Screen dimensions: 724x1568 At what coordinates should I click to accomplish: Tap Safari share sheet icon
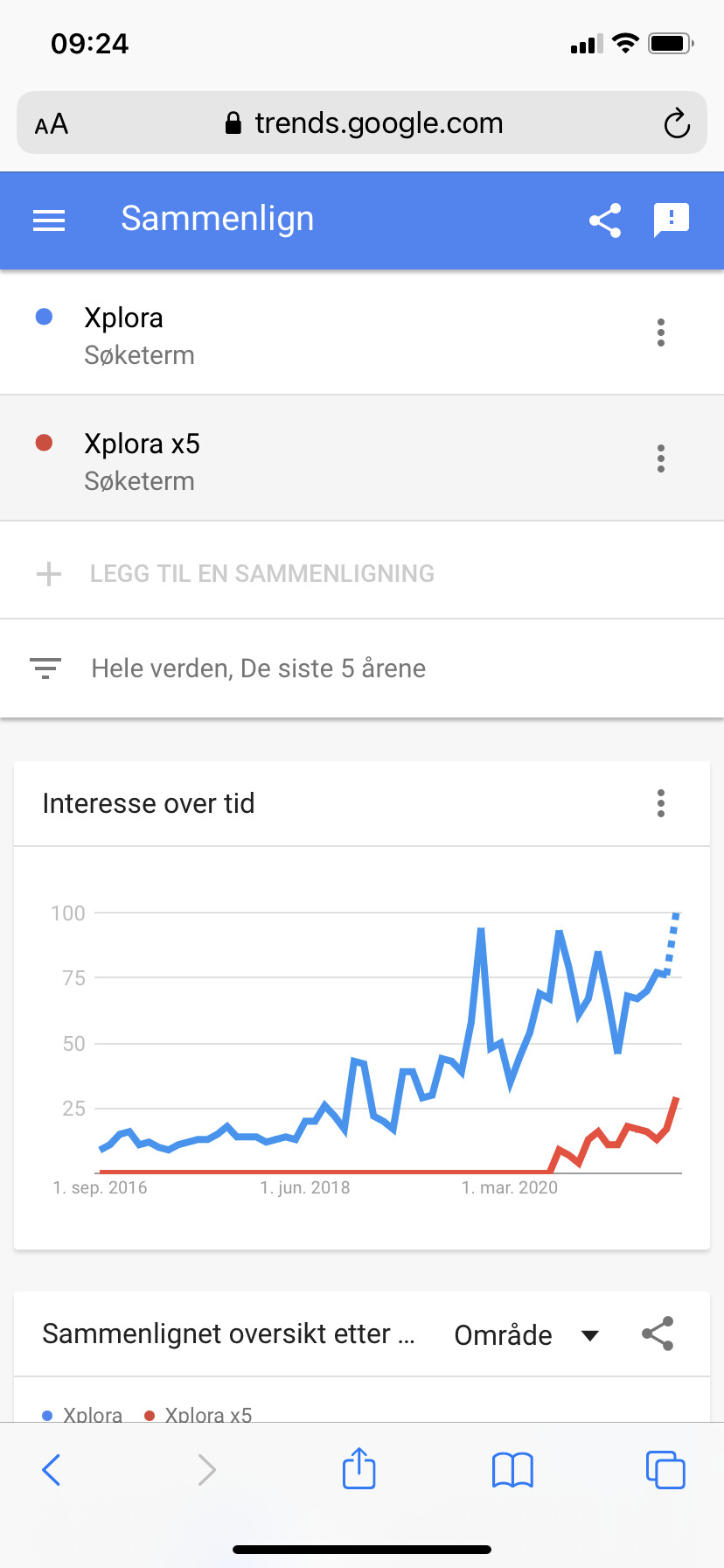click(359, 1468)
